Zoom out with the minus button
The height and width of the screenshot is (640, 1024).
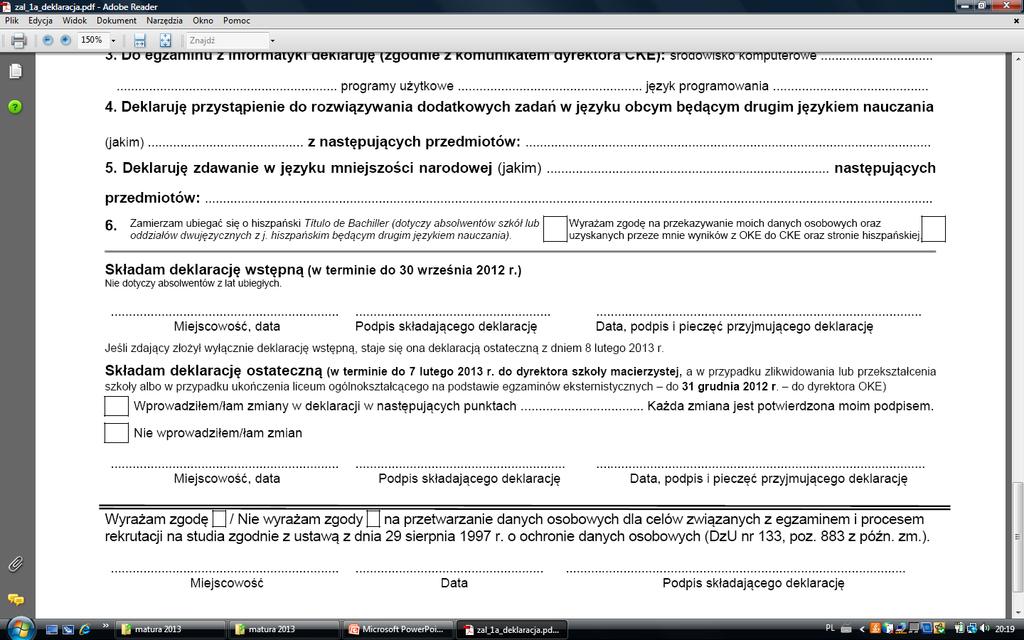point(48,40)
